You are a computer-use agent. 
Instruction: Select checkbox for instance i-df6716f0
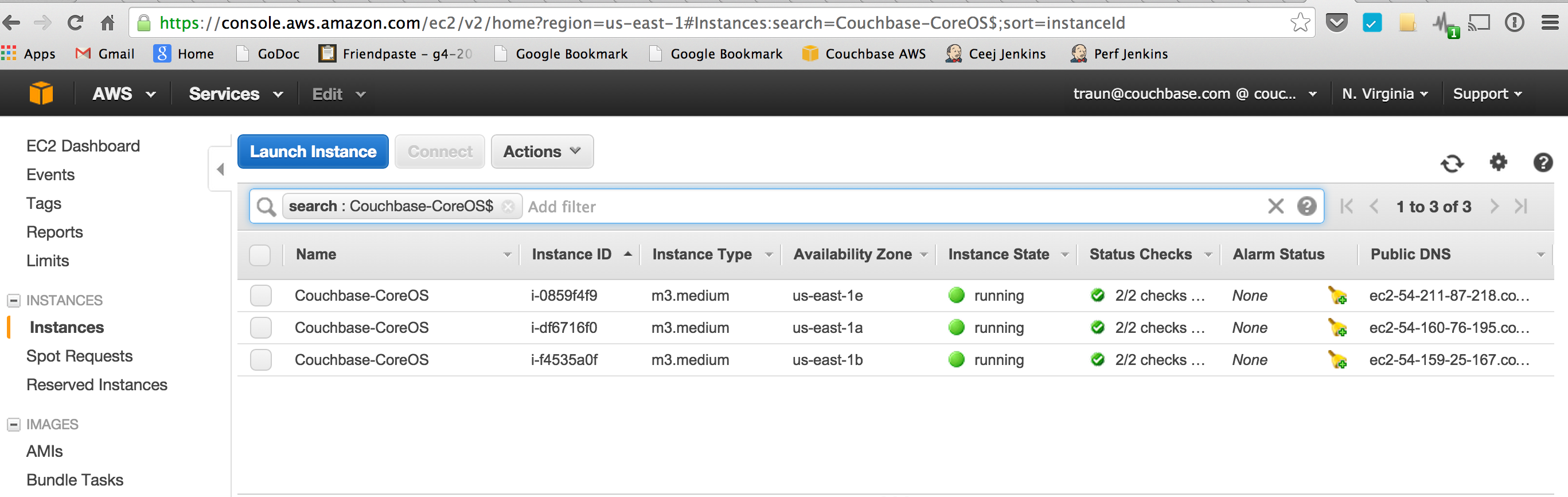pyautogui.click(x=260, y=328)
